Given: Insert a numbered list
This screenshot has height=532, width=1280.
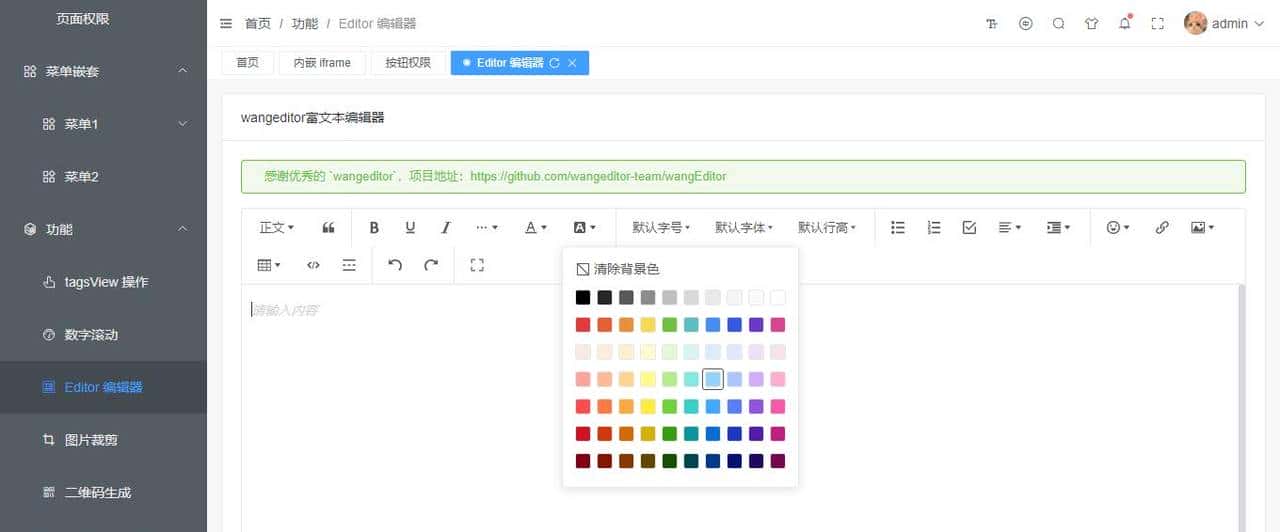Looking at the screenshot, I should pos(934,228).
